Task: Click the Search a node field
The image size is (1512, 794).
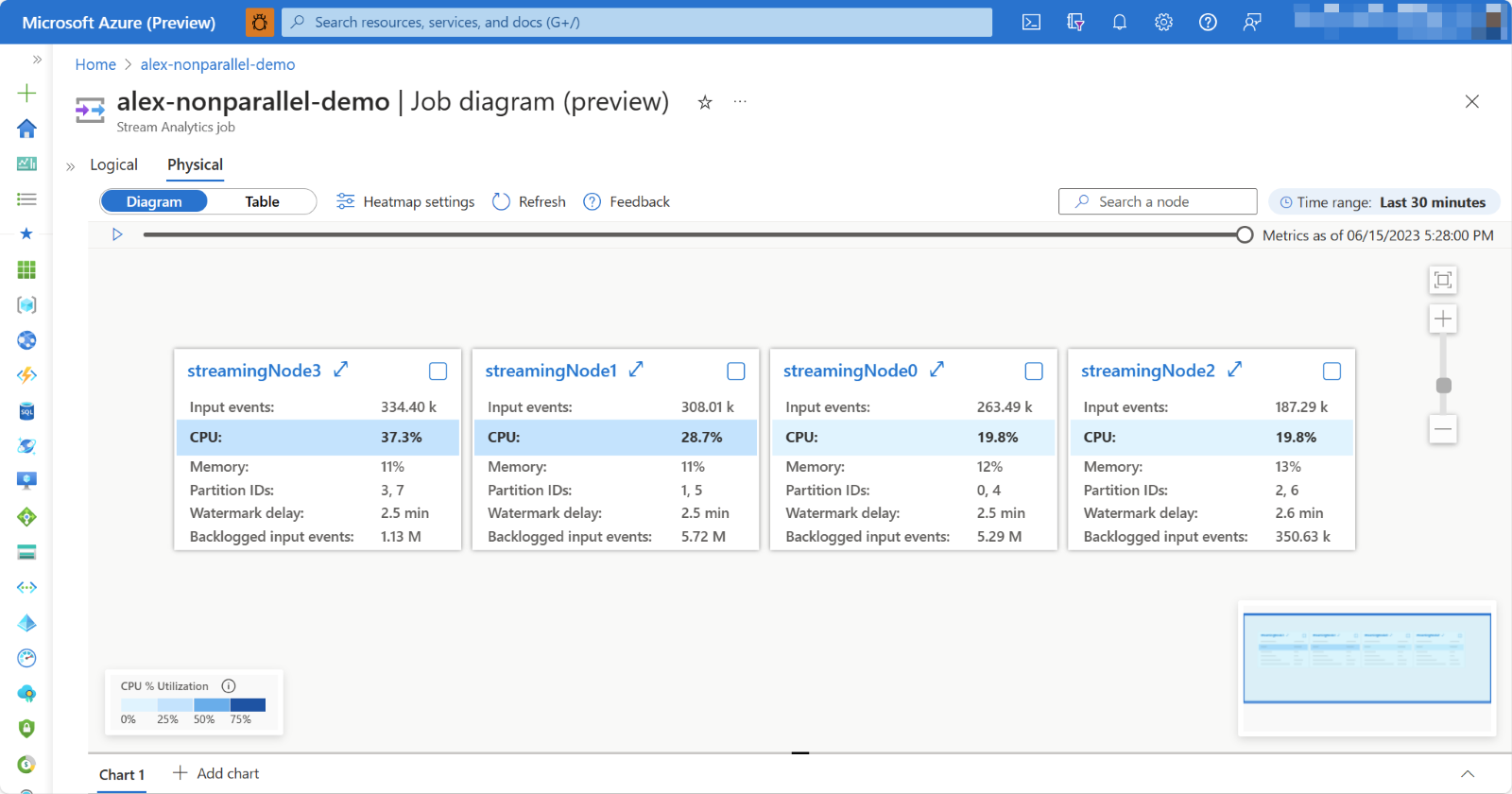Action: coord(1158,202)
